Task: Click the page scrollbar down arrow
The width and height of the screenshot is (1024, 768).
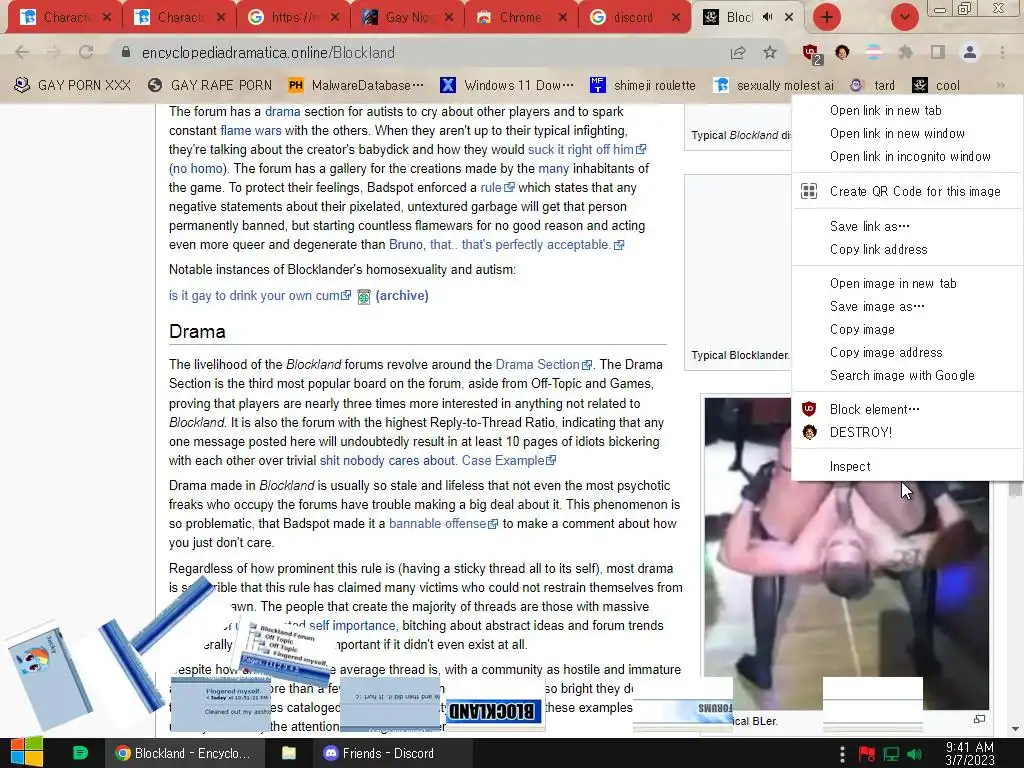Action: pos(1015,729)
